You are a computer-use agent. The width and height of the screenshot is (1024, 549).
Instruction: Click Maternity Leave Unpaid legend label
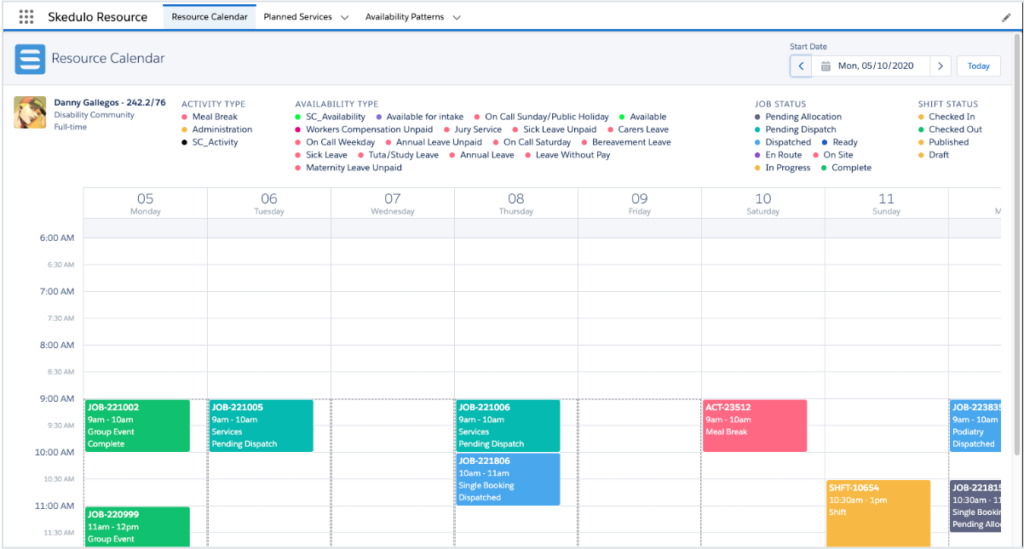(354, 168)
